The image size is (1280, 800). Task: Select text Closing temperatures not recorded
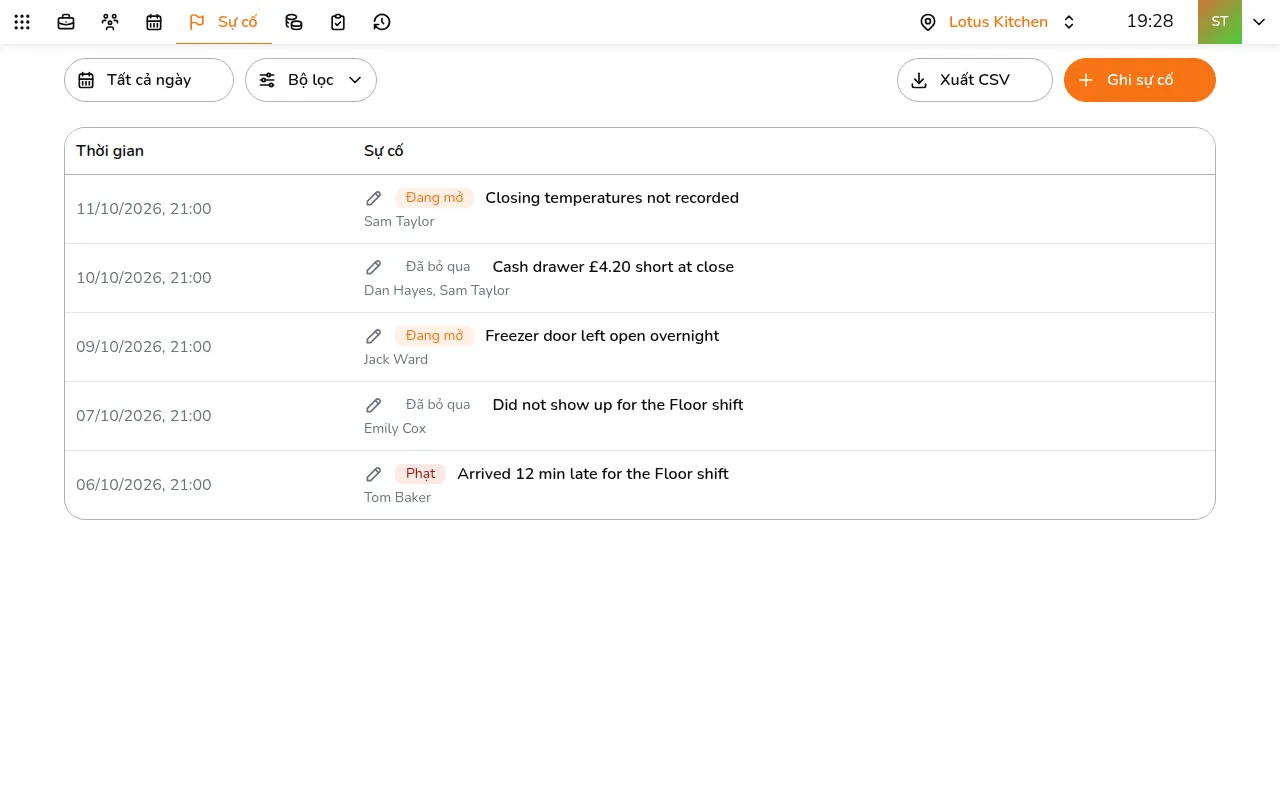point(612,198)
